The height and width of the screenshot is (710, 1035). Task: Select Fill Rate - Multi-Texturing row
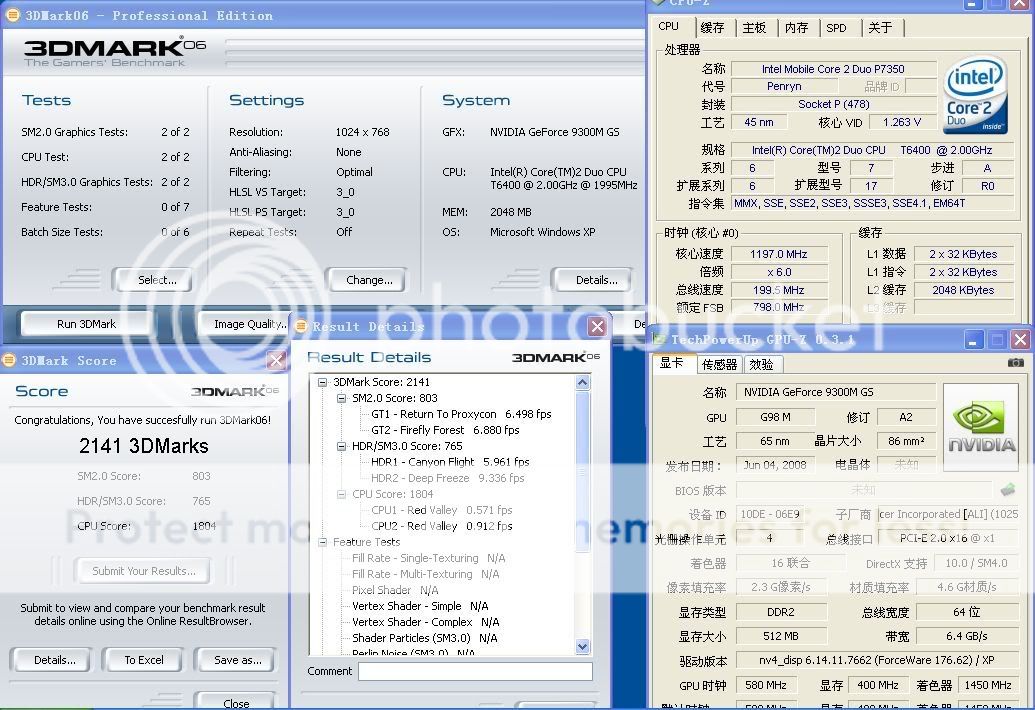[x=426, y=574]
